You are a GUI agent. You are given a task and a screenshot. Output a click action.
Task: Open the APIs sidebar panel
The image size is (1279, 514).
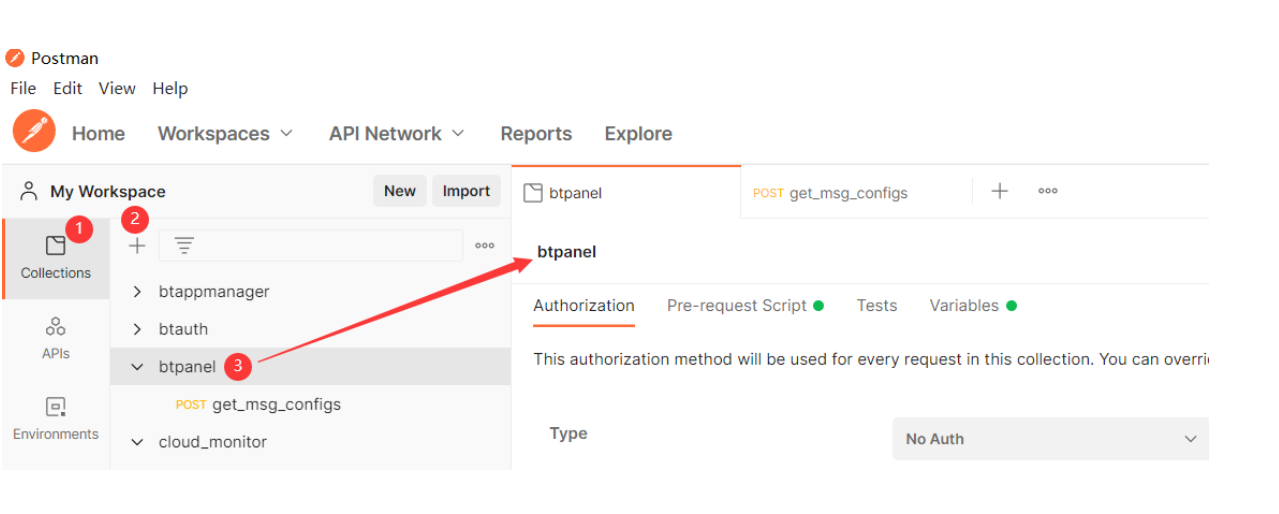pos(56,337)
